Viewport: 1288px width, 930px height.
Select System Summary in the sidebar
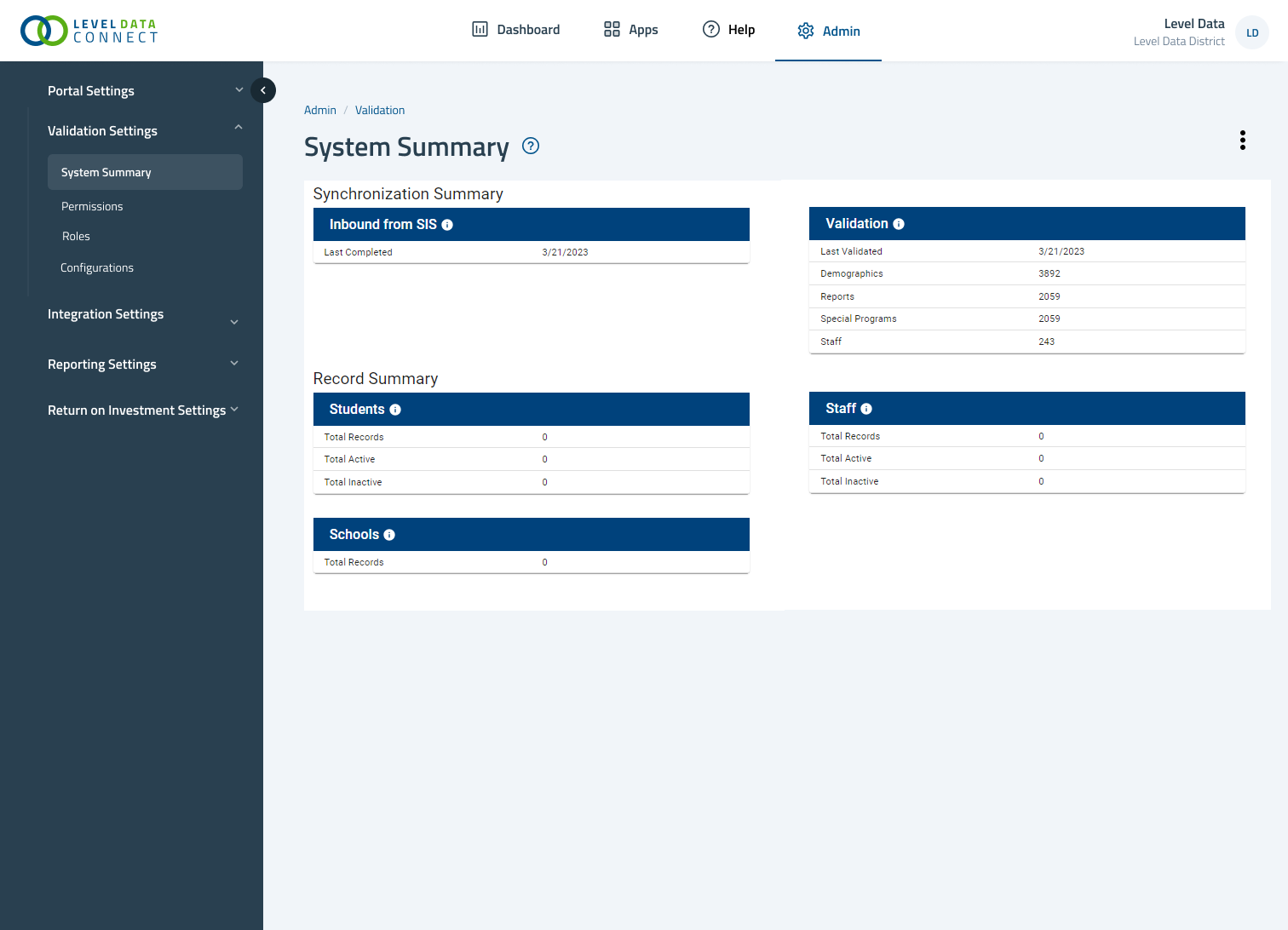145,172
